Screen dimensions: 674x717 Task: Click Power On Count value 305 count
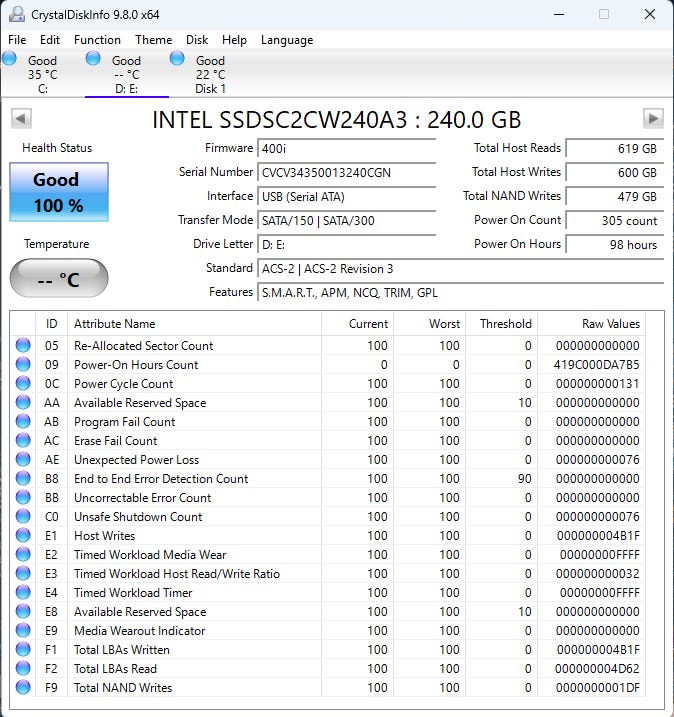(615, 221)
